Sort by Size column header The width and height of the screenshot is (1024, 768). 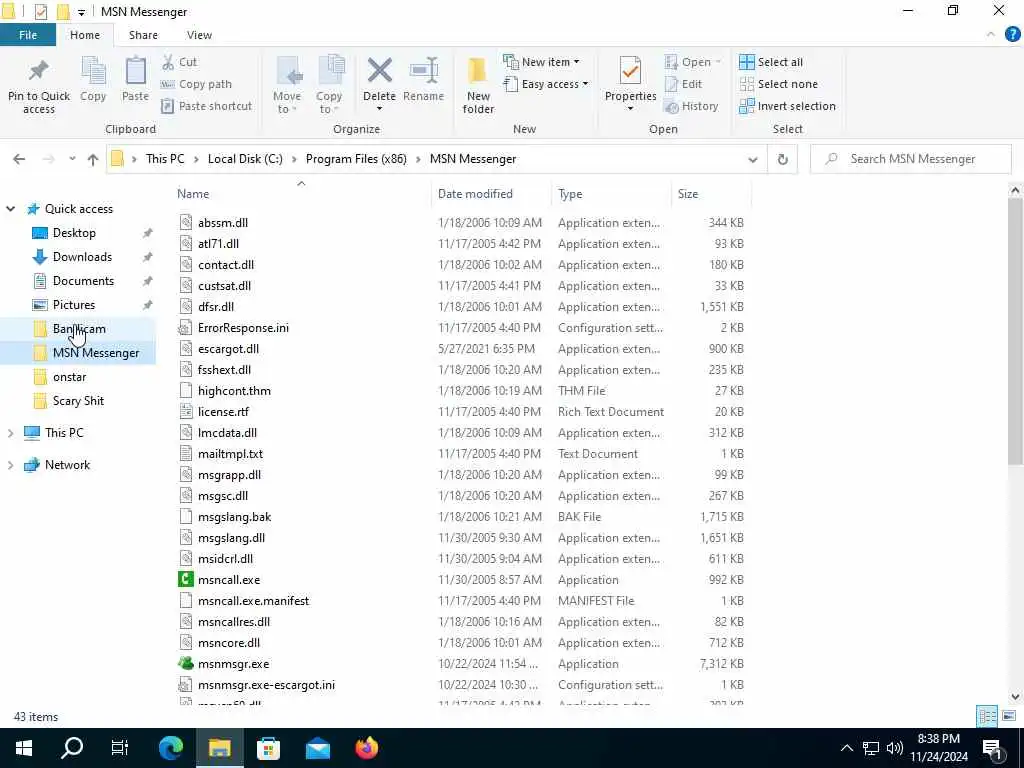[688, 194]
